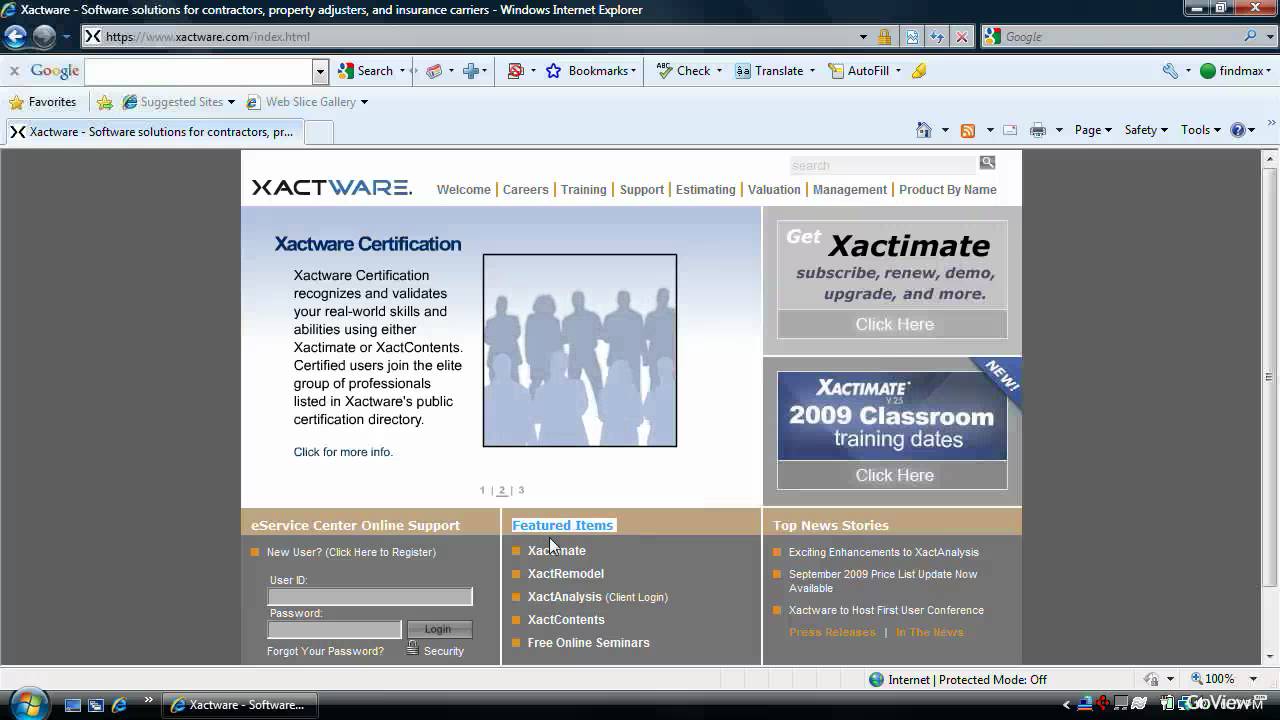Click the browser Back arrow button
1280x720 pixels.
(x=15, y=37)
